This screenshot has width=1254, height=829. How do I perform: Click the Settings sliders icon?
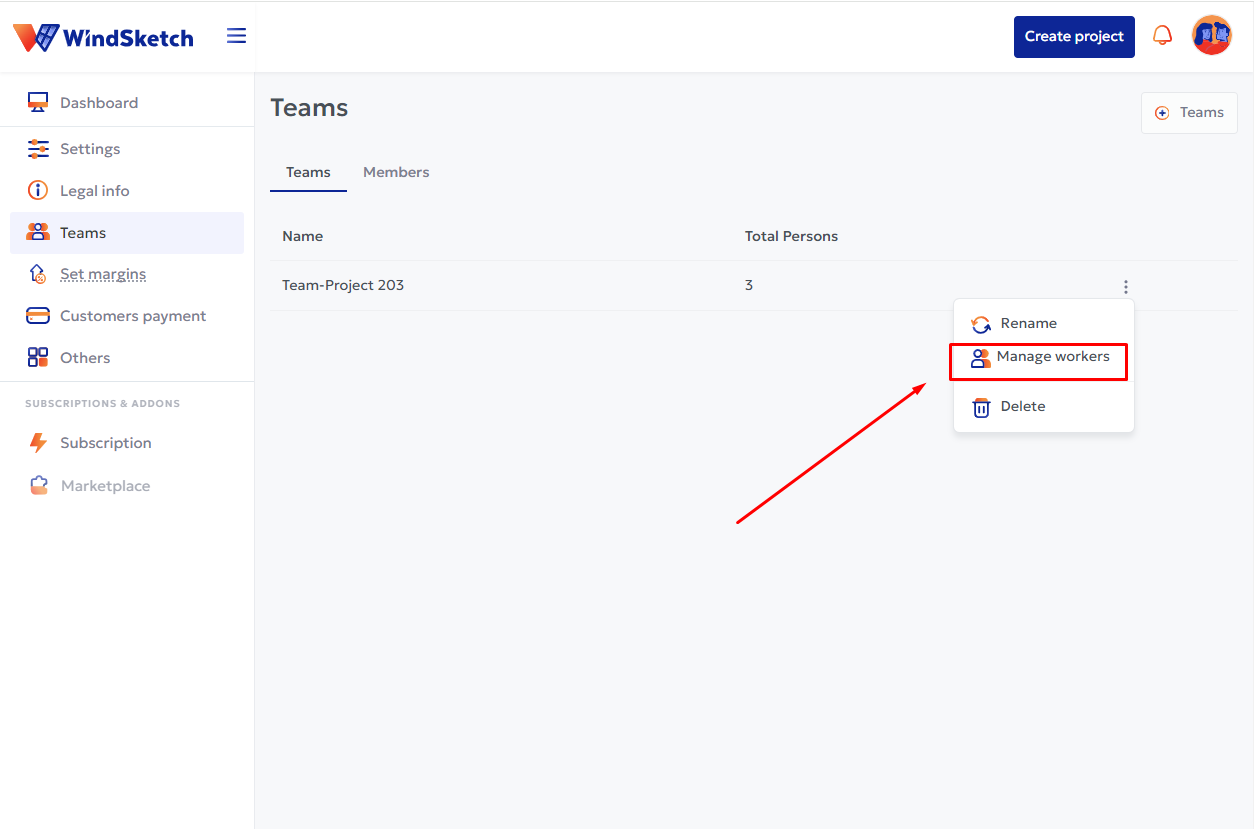coord(38,149)
